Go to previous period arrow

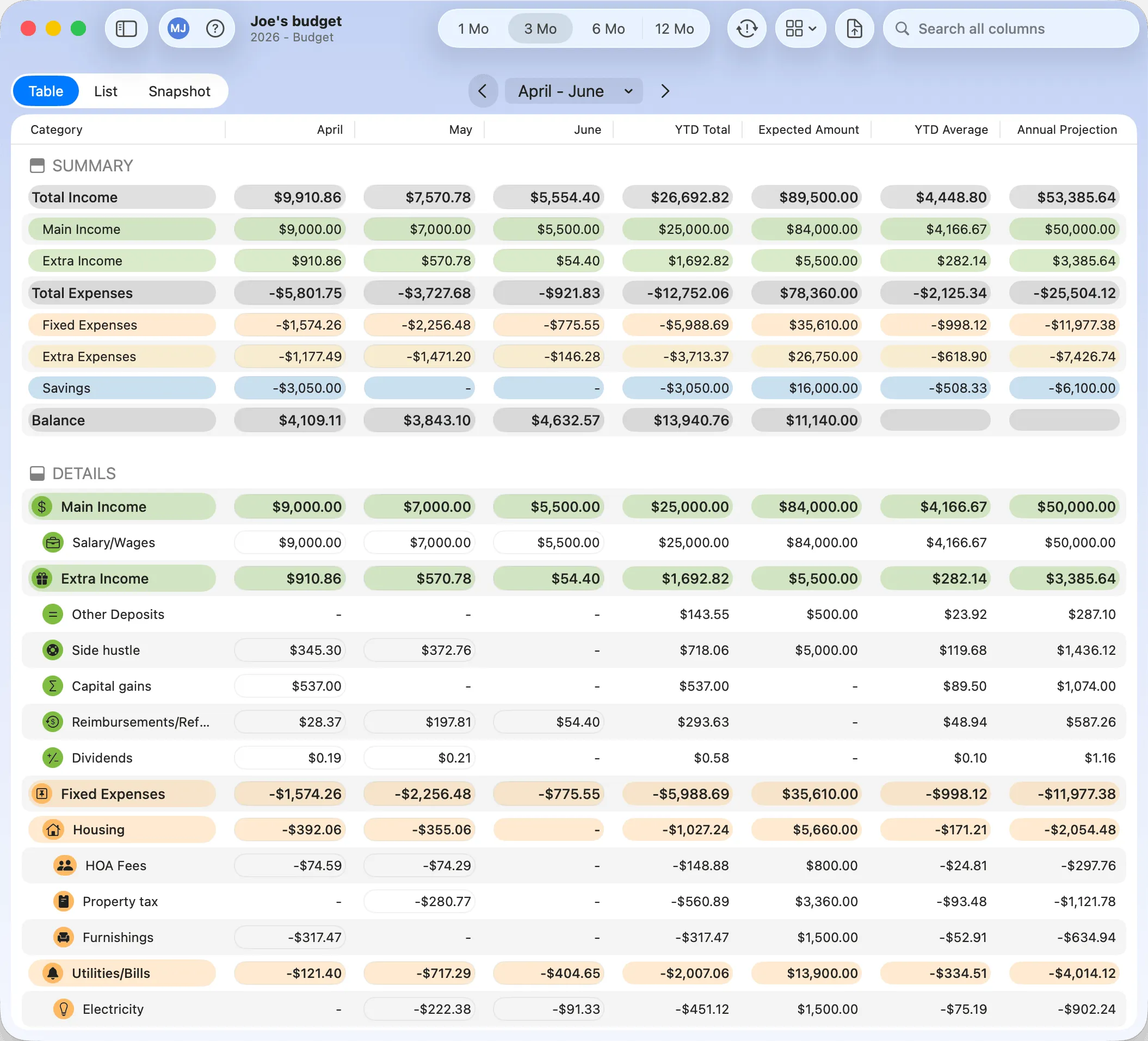pyautogui.click(x=482, y=91)
